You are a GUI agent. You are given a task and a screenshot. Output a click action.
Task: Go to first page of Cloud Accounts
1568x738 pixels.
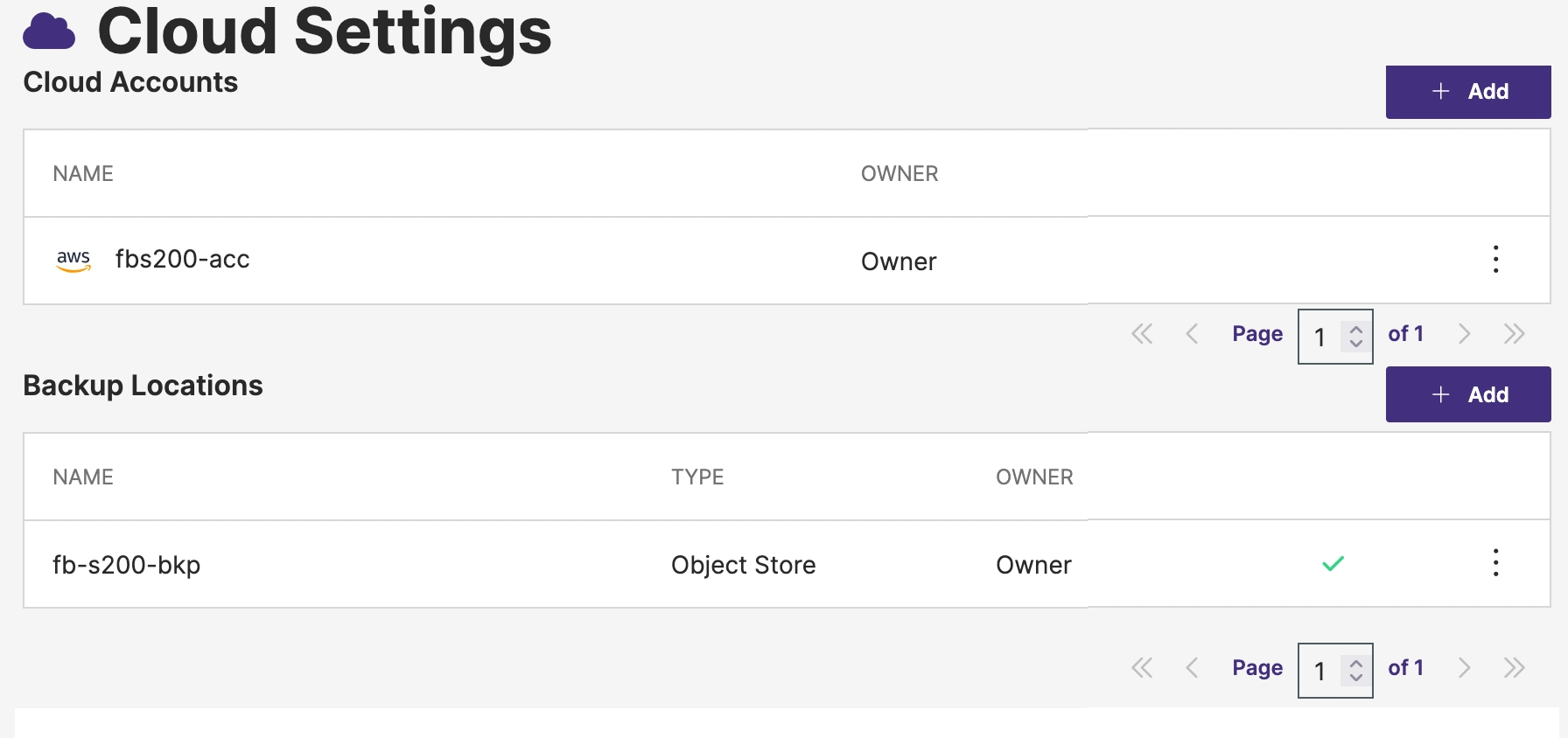[x=1142, y=334]
